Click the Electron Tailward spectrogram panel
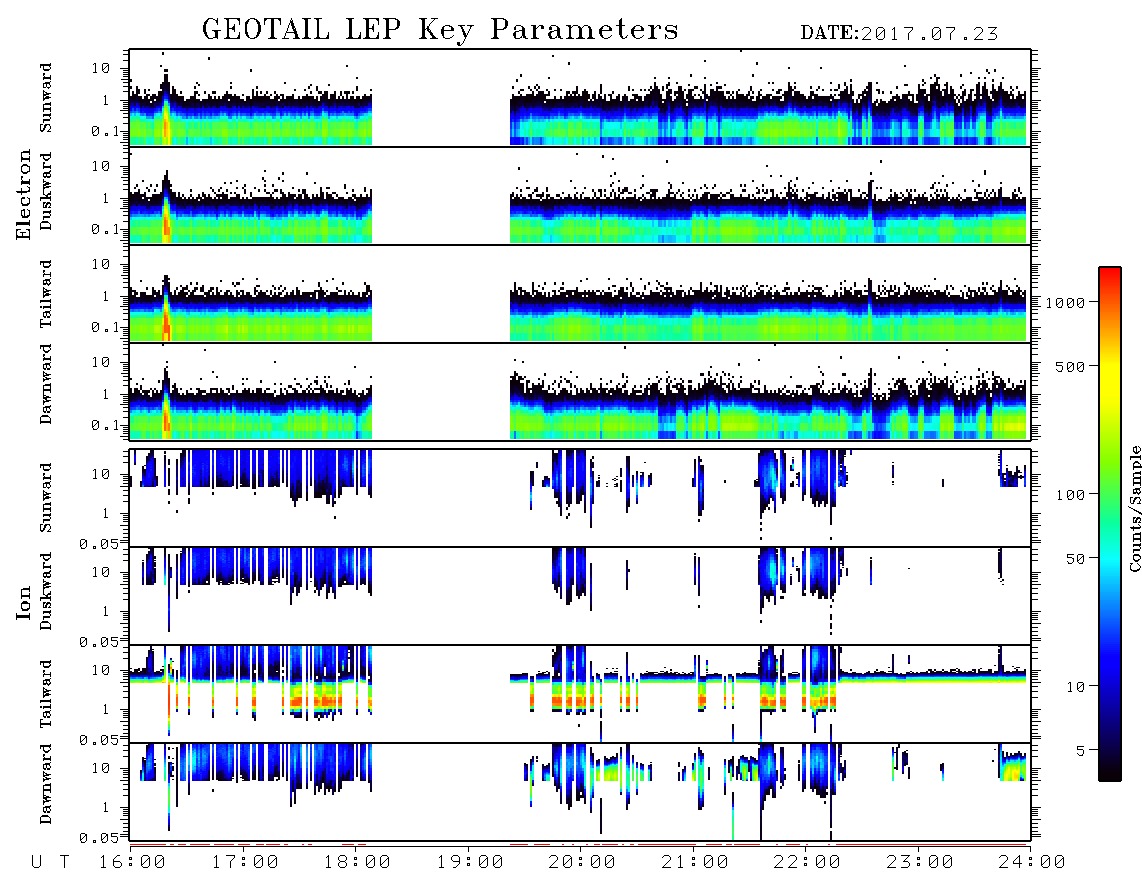The width and height of the screenshot is (1142, 880). coord(580,294)
